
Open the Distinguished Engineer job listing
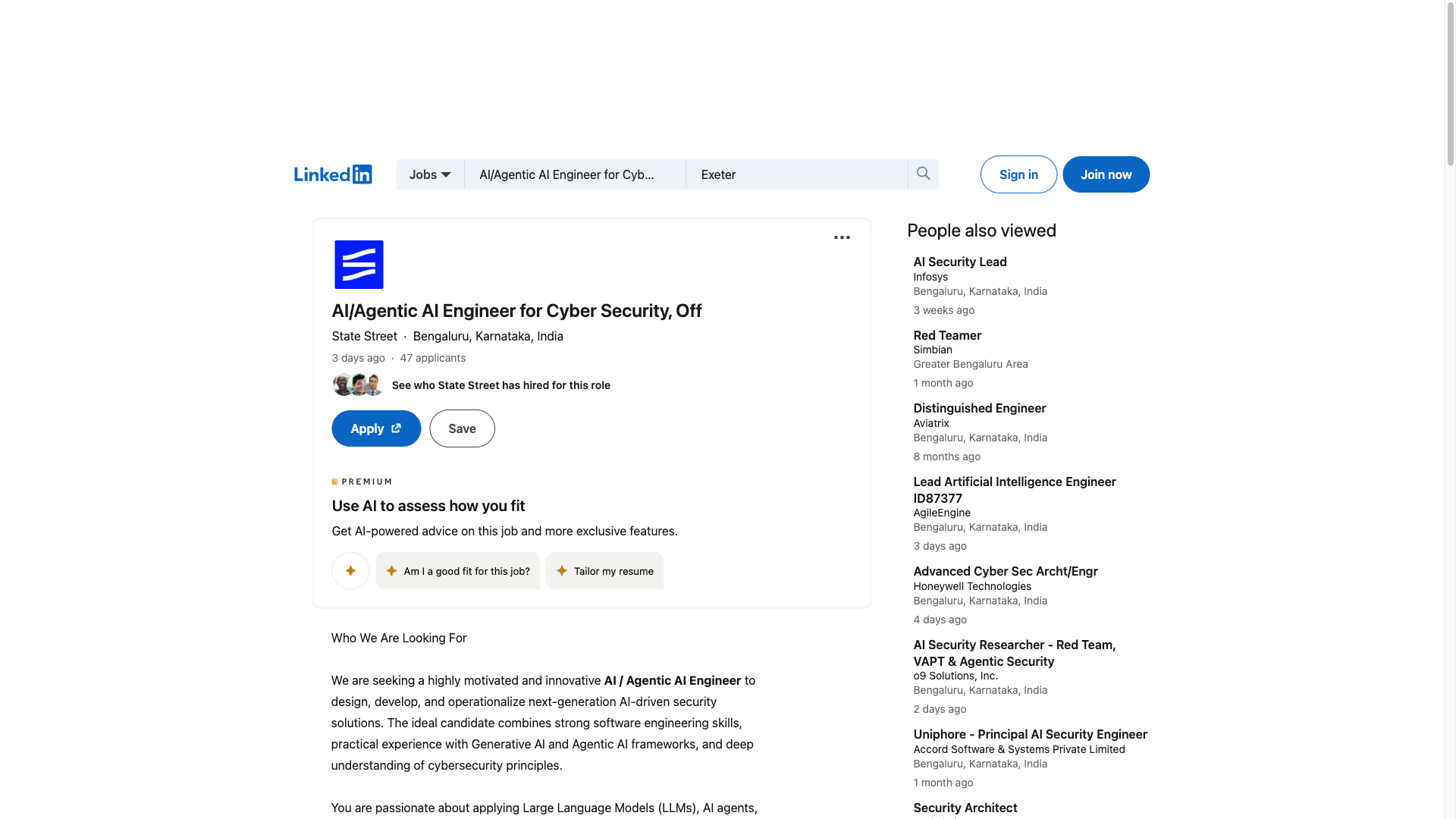(980, 408)
